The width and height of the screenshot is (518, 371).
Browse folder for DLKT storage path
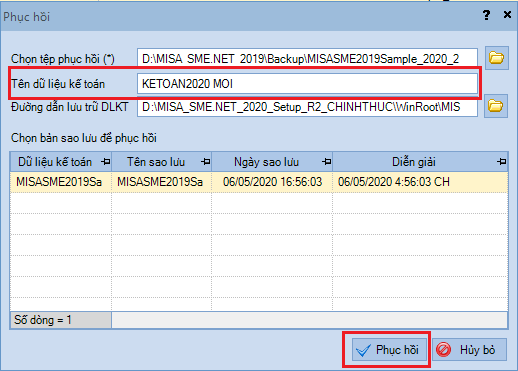pos(496,106)
